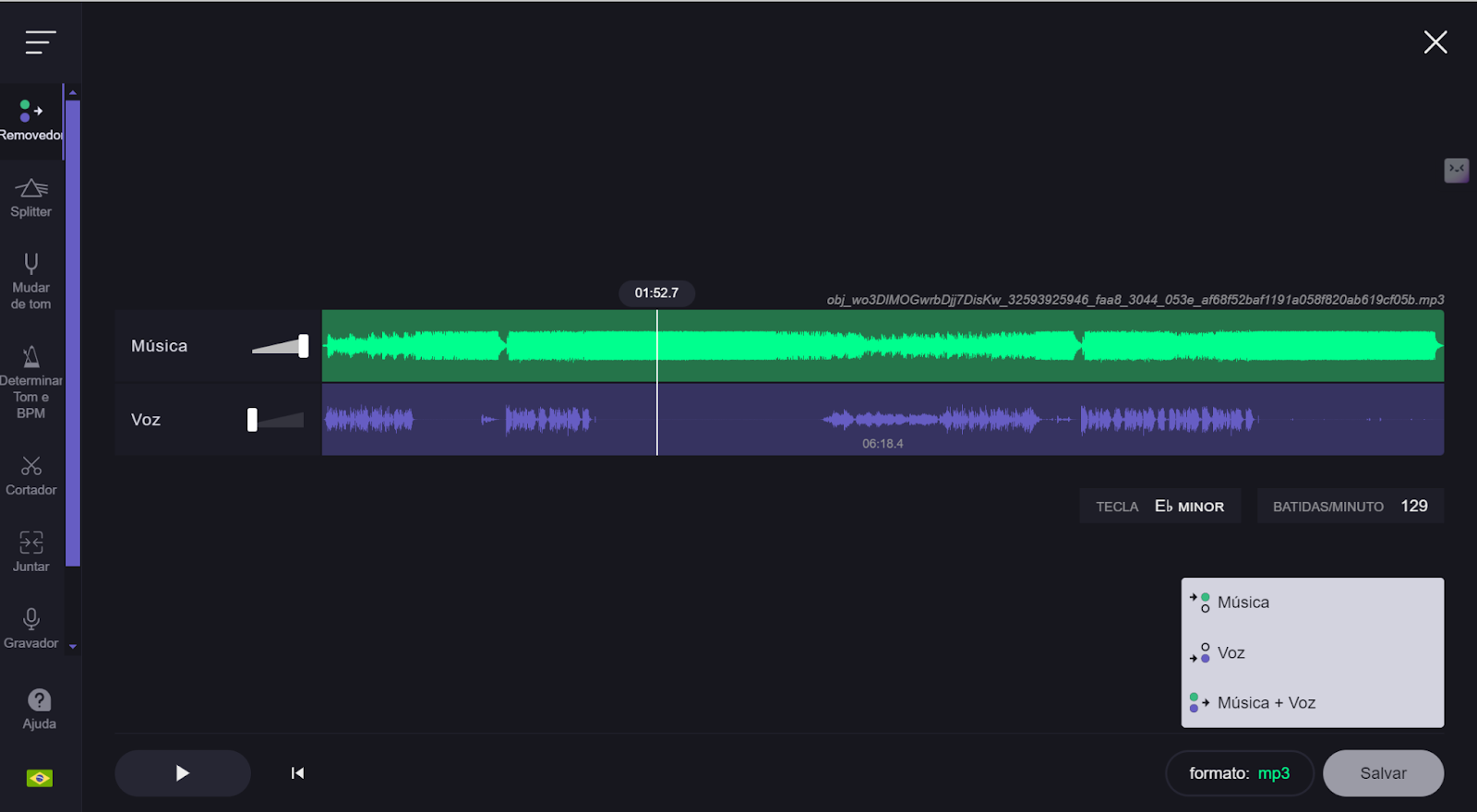Select the Removedor vocal remover tool

tap(31, 121)
